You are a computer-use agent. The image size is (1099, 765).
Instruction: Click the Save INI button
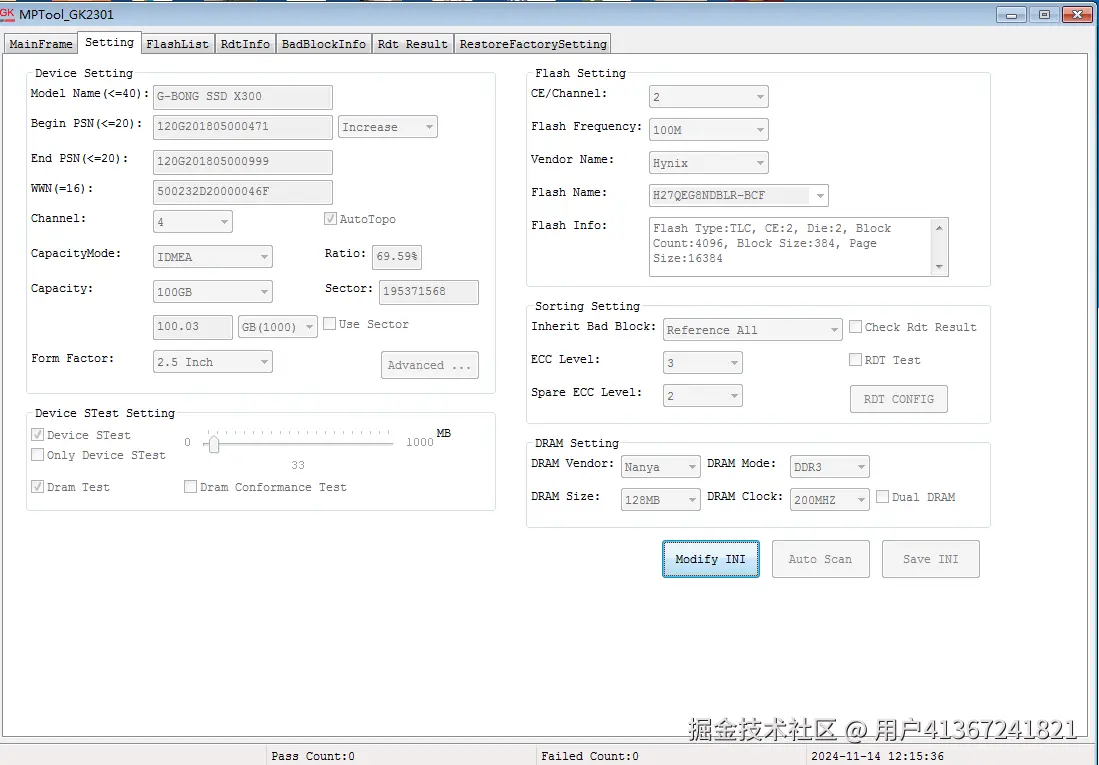pos(931,559)
